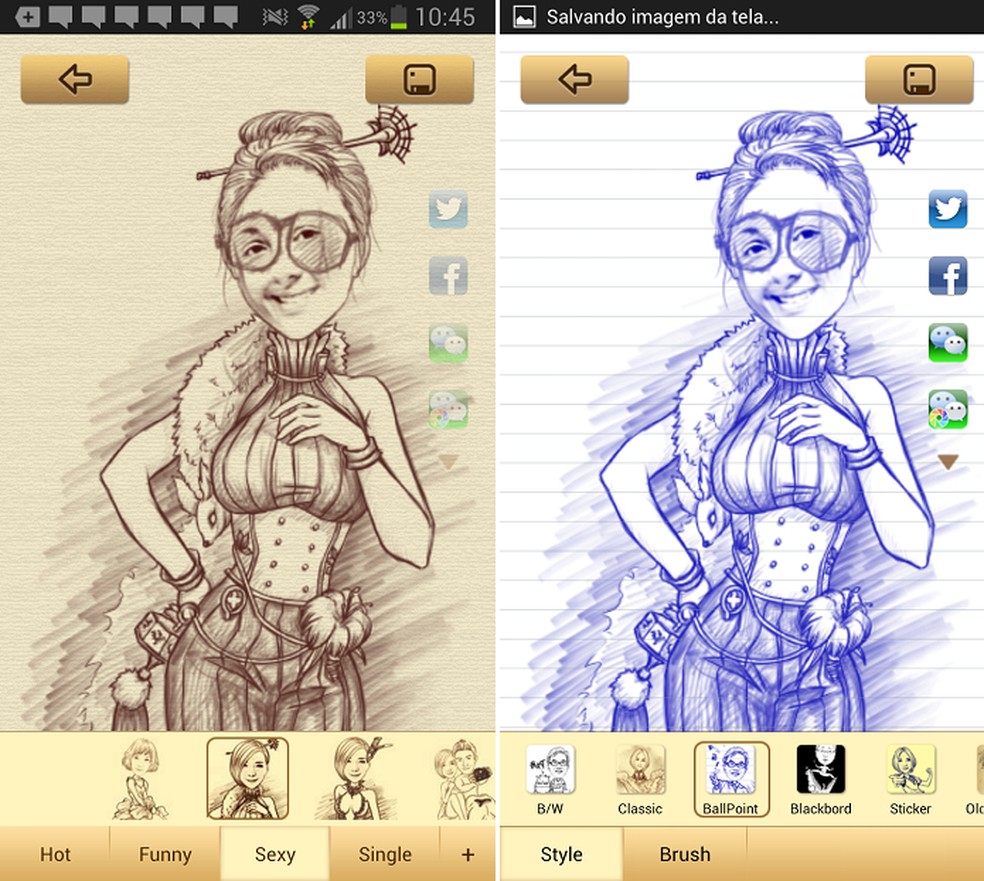984x881 pixels.
Task: Tap save disk button in left screen
Action: pos(419,79)
